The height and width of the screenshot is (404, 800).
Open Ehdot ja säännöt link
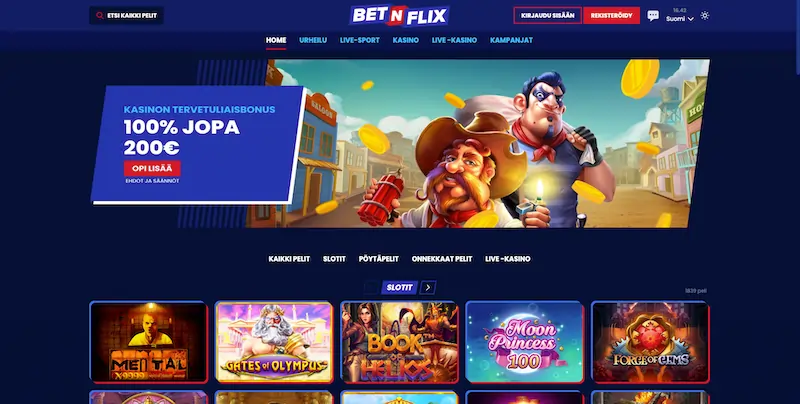(x=152, y=181)
